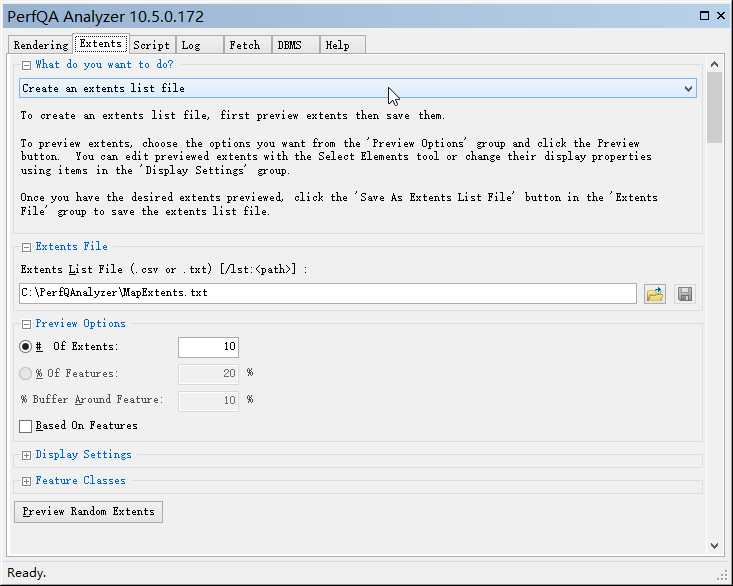Click the Extents List File path field
733x586 pixels.
[x=328, y=293]
